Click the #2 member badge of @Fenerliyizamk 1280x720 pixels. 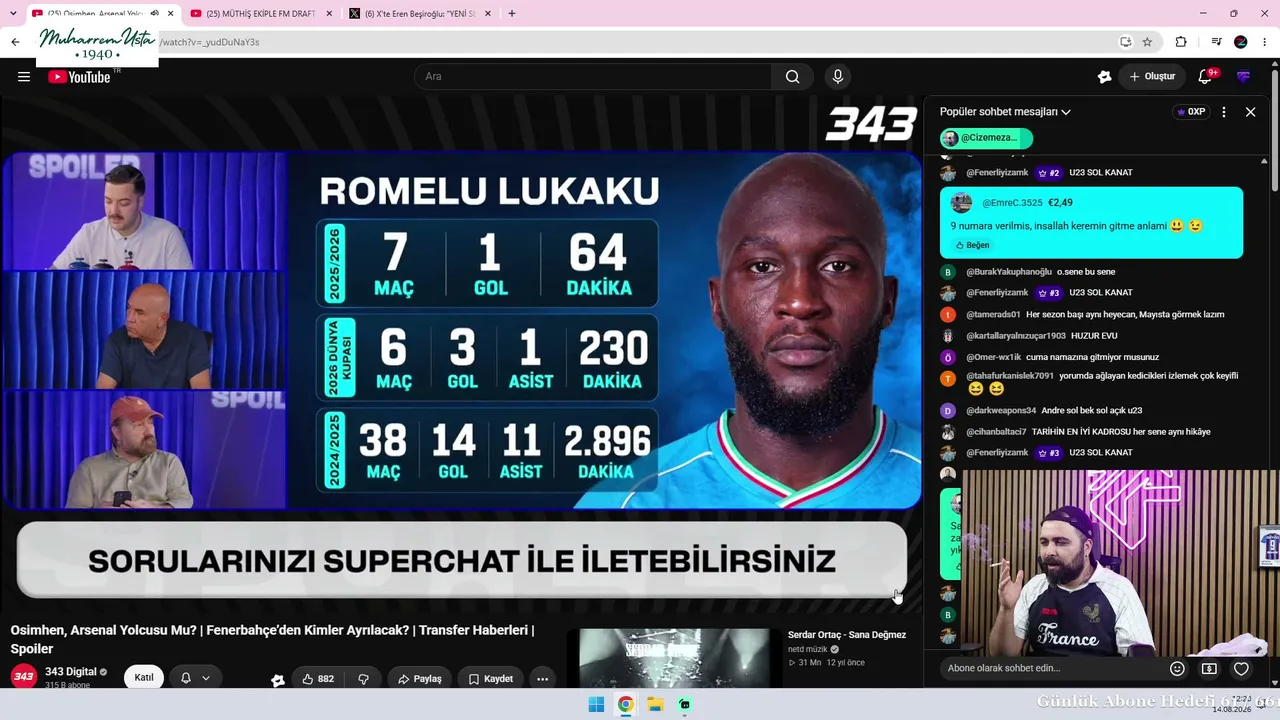[x=1048, y=173]
